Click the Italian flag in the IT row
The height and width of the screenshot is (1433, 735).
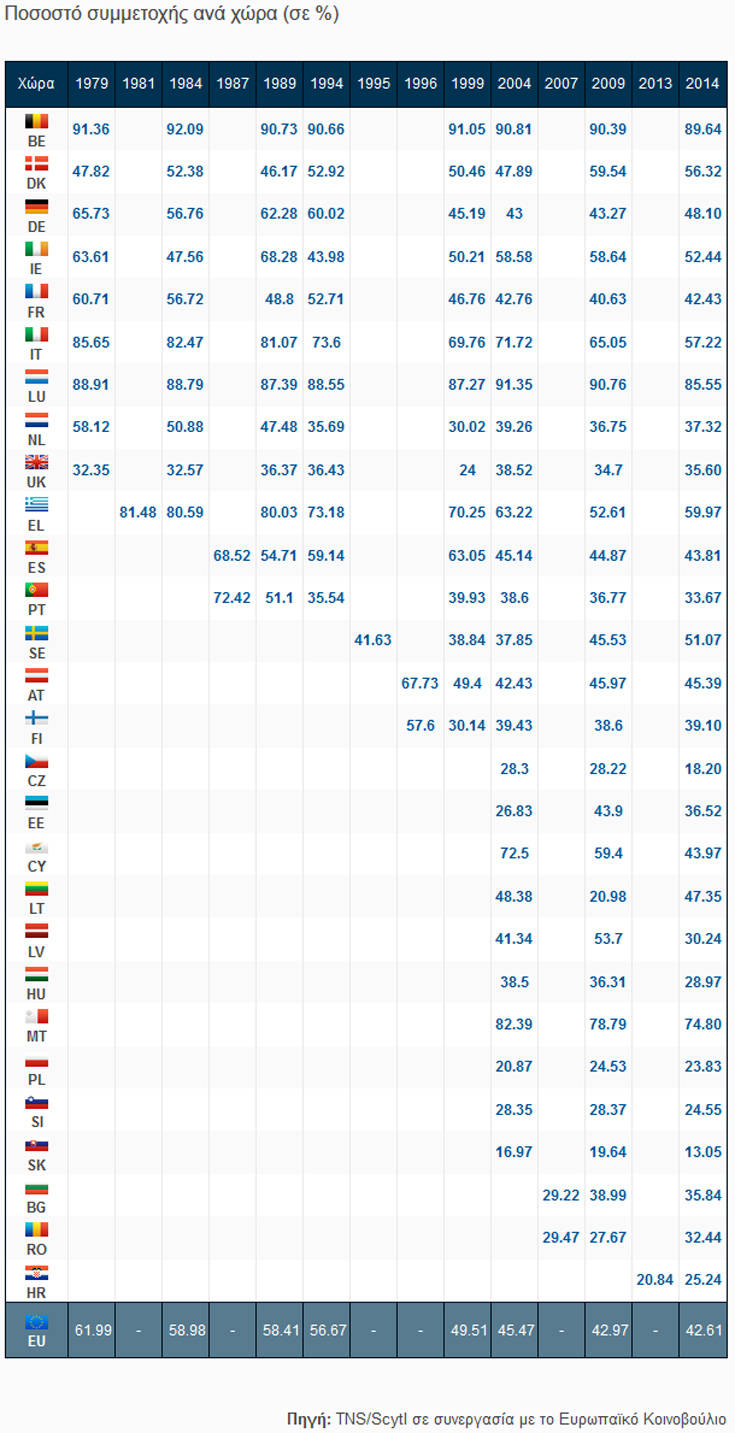tap(36, 334)
